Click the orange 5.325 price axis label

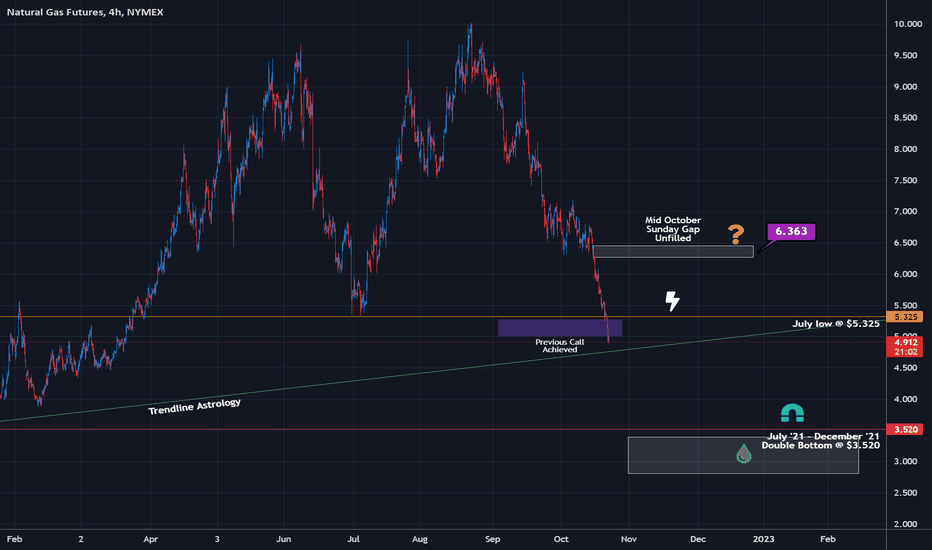tap(905, 317)
